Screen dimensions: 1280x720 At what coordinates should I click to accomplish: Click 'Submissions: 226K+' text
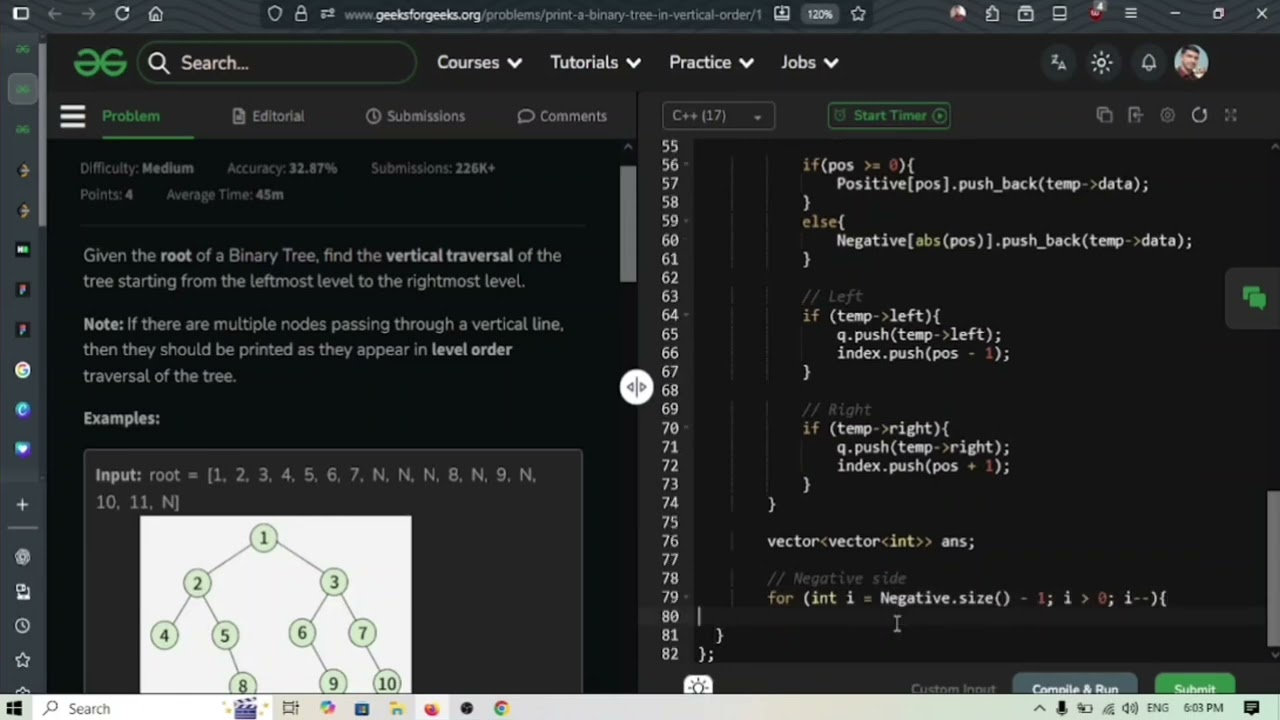[433, 168]
